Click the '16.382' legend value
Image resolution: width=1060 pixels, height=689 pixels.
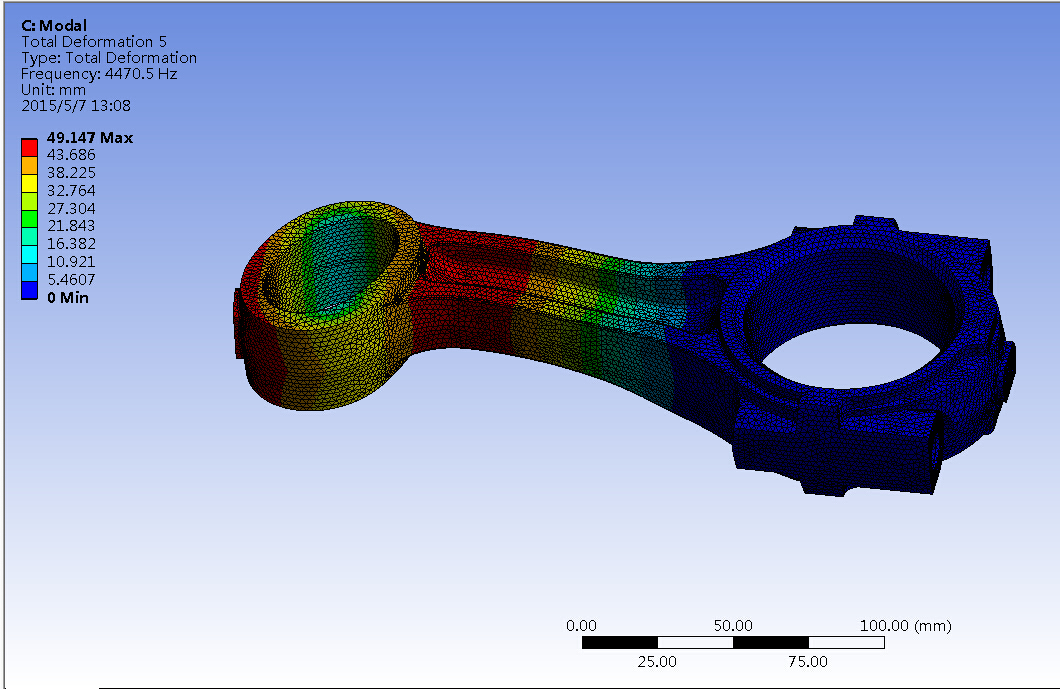[71, 243]
